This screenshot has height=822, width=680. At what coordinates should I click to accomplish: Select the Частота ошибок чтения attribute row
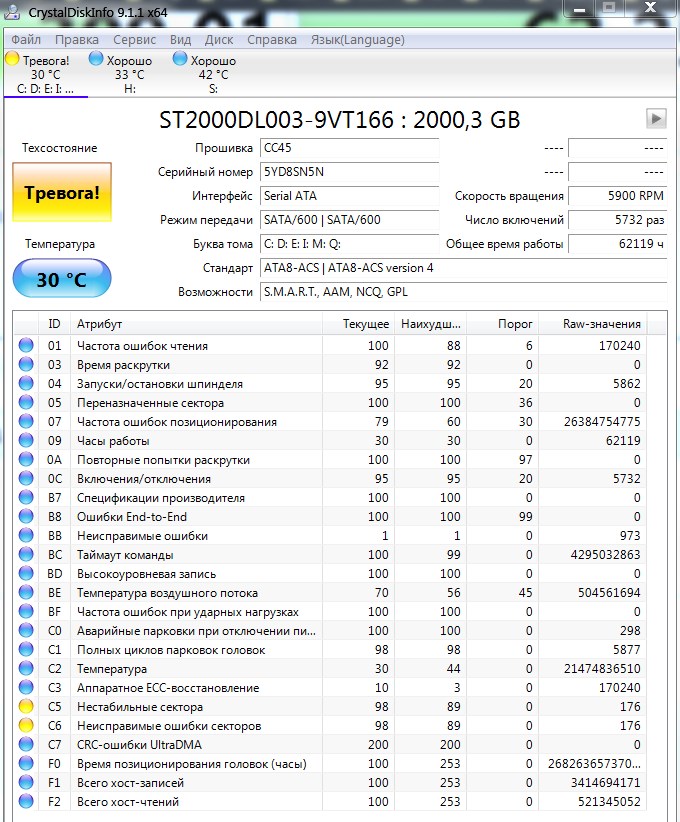point(330,345)
